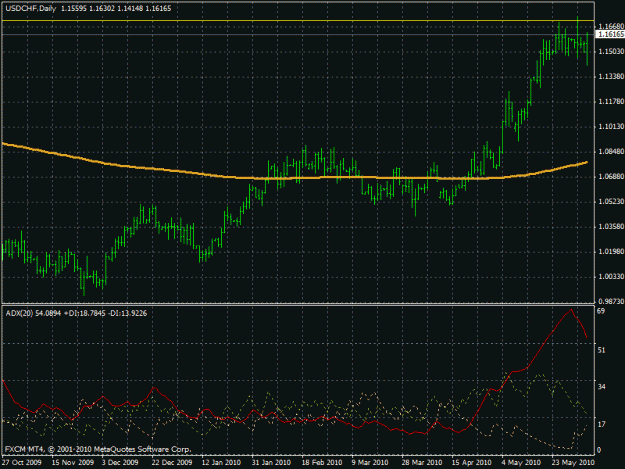Screen dimensions: 625x469
Task: Click the USDCHF,Daily chart title text
Action: (31, 8)
